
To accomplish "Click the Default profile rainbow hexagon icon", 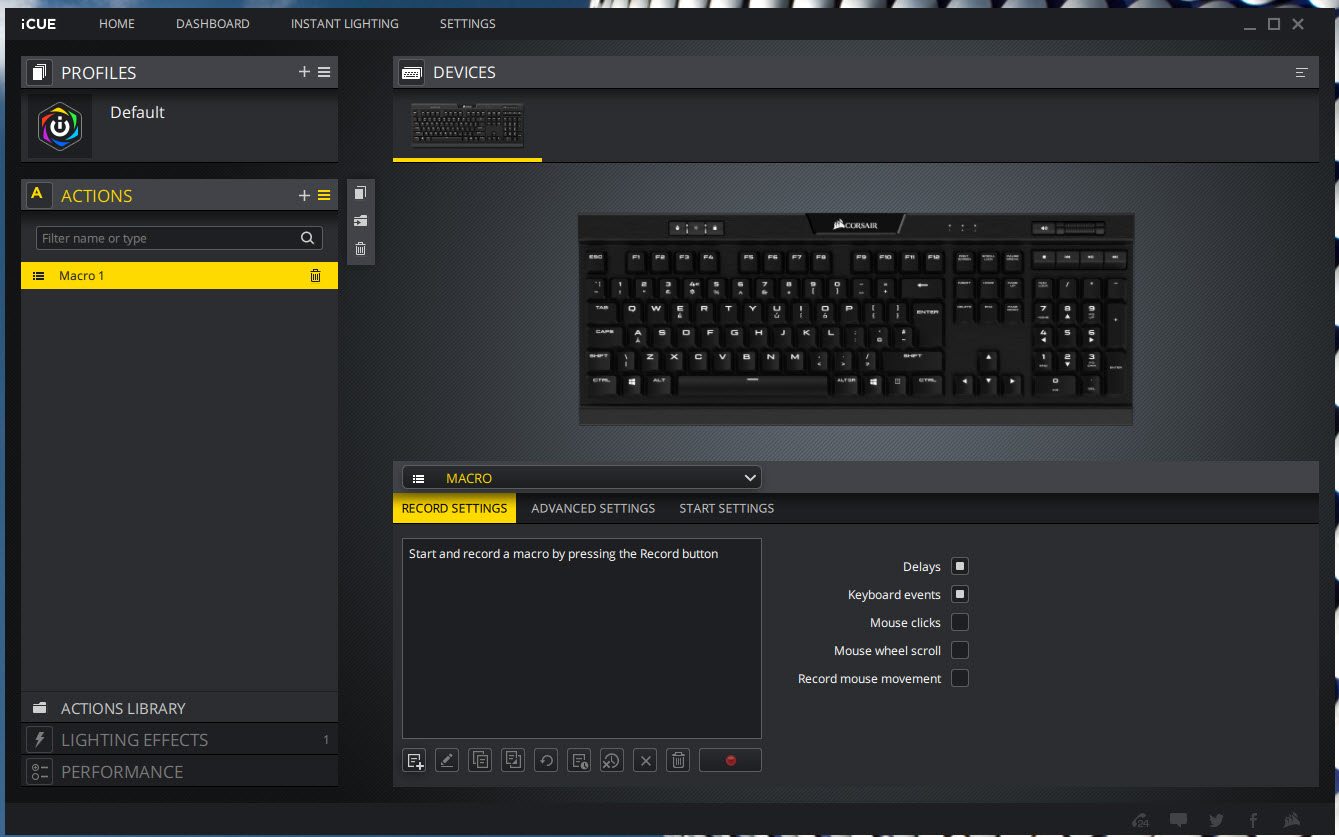I will coord(60,126).
